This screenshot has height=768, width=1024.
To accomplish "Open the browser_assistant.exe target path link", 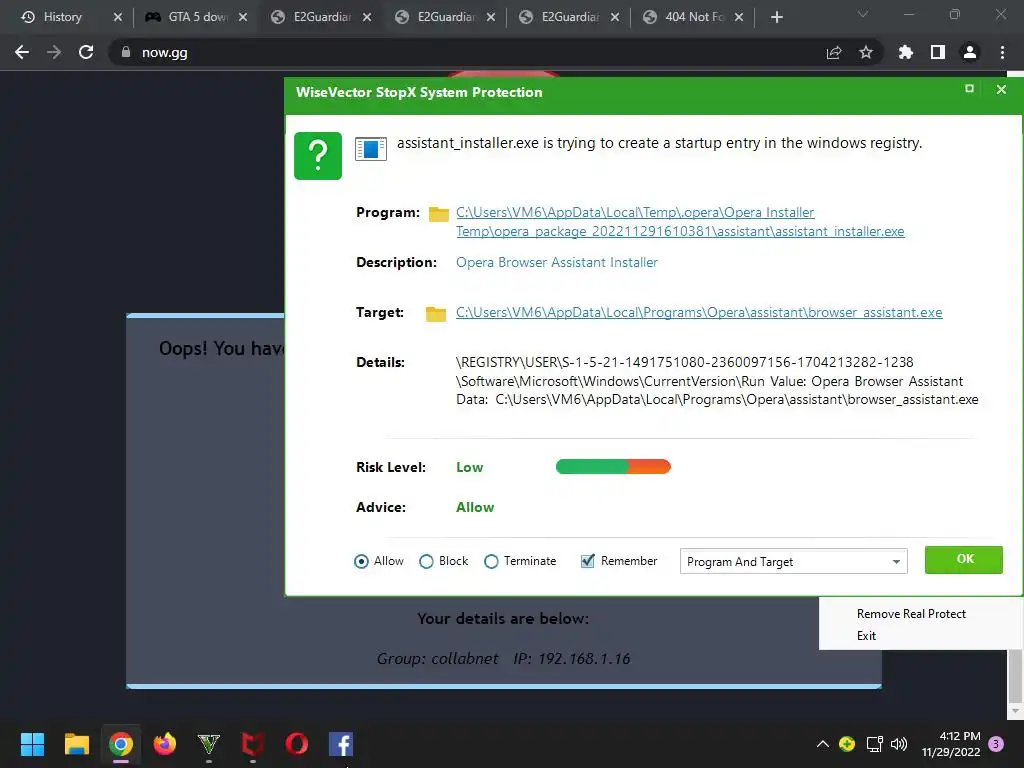I will click(699, 313).
